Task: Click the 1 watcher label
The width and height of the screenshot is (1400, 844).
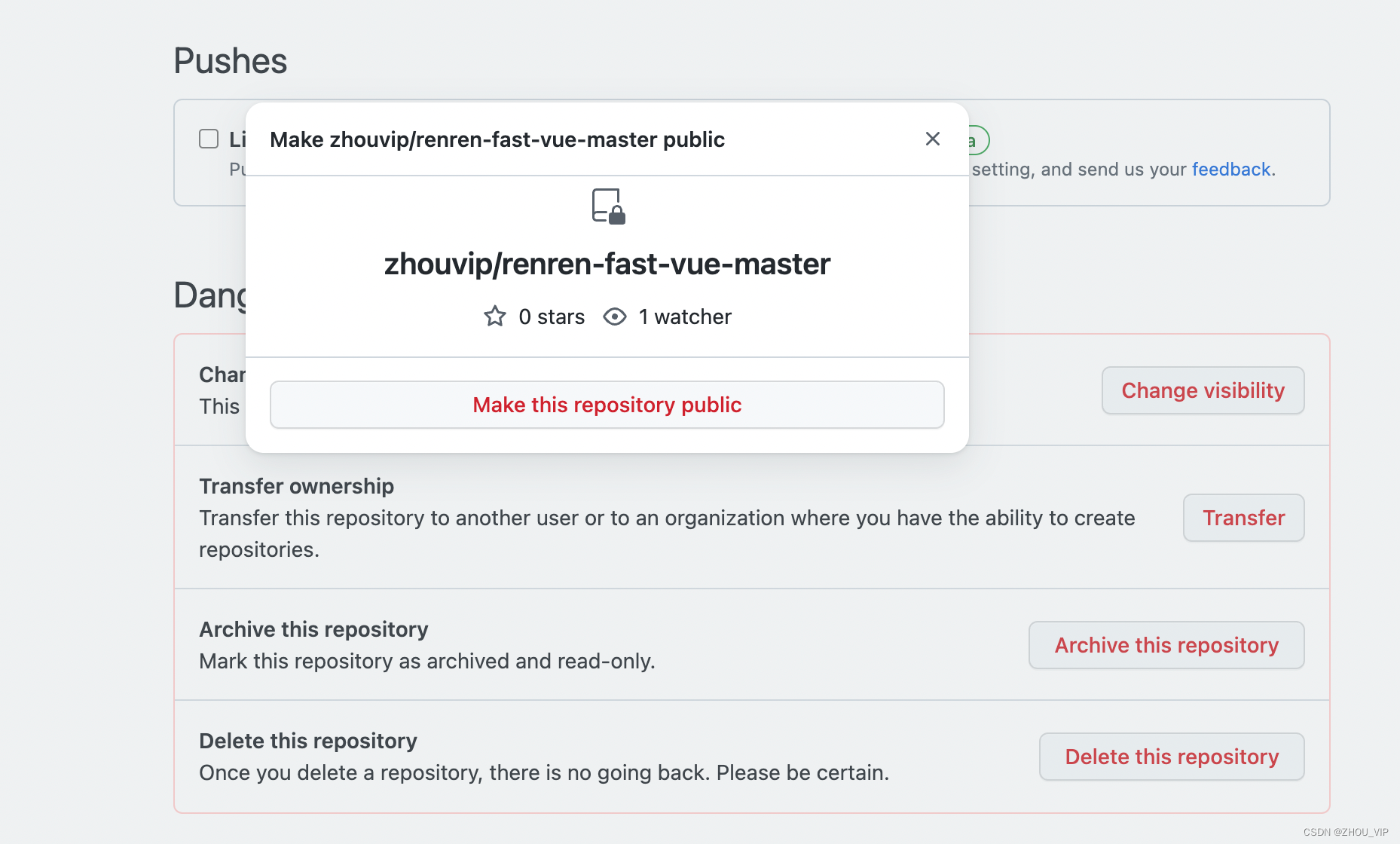Action: point(685,316)
